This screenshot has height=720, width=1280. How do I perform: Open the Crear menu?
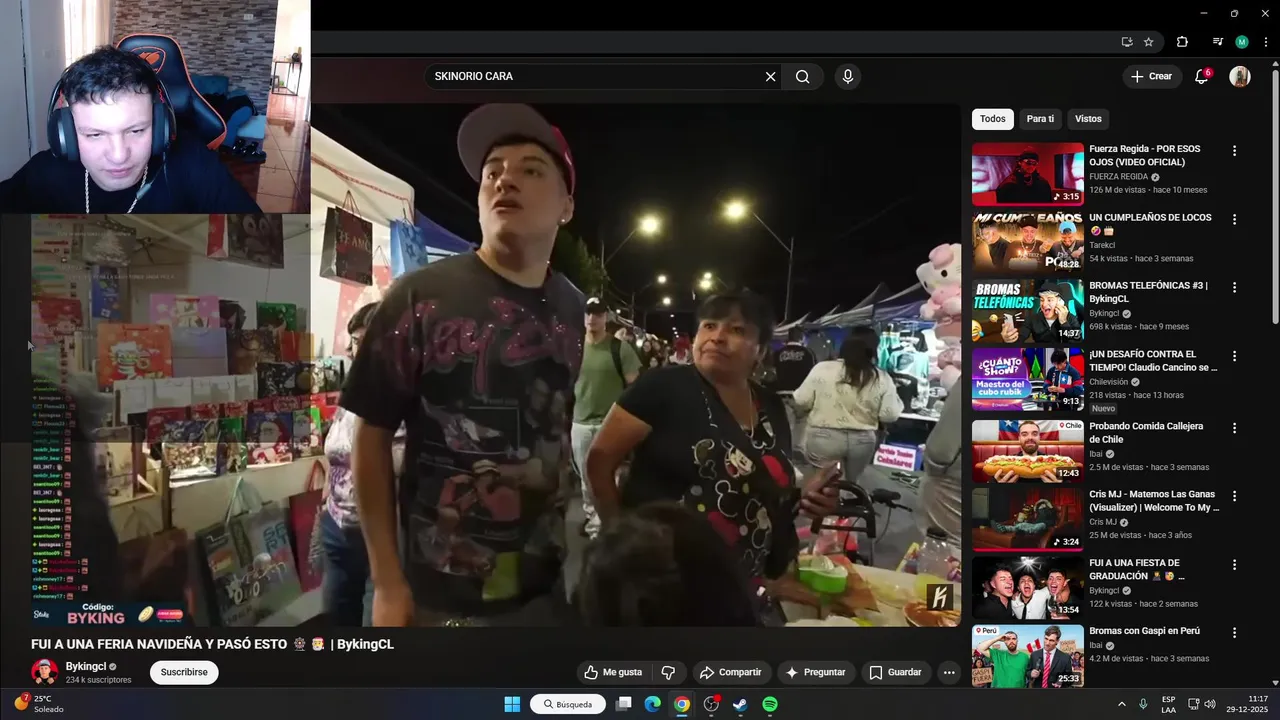1151,76
